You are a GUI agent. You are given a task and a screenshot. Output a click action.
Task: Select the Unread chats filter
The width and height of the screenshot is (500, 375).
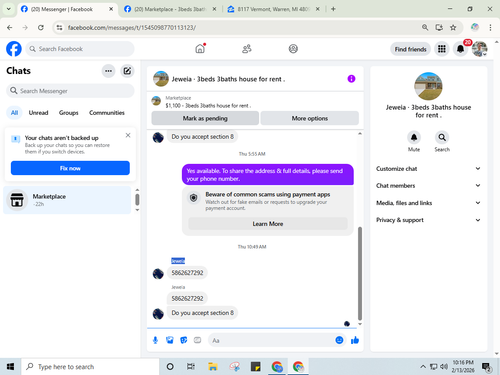[x=38, y=113]
